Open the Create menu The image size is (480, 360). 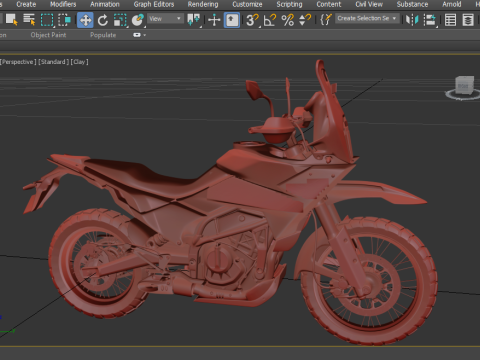[26, 4]
